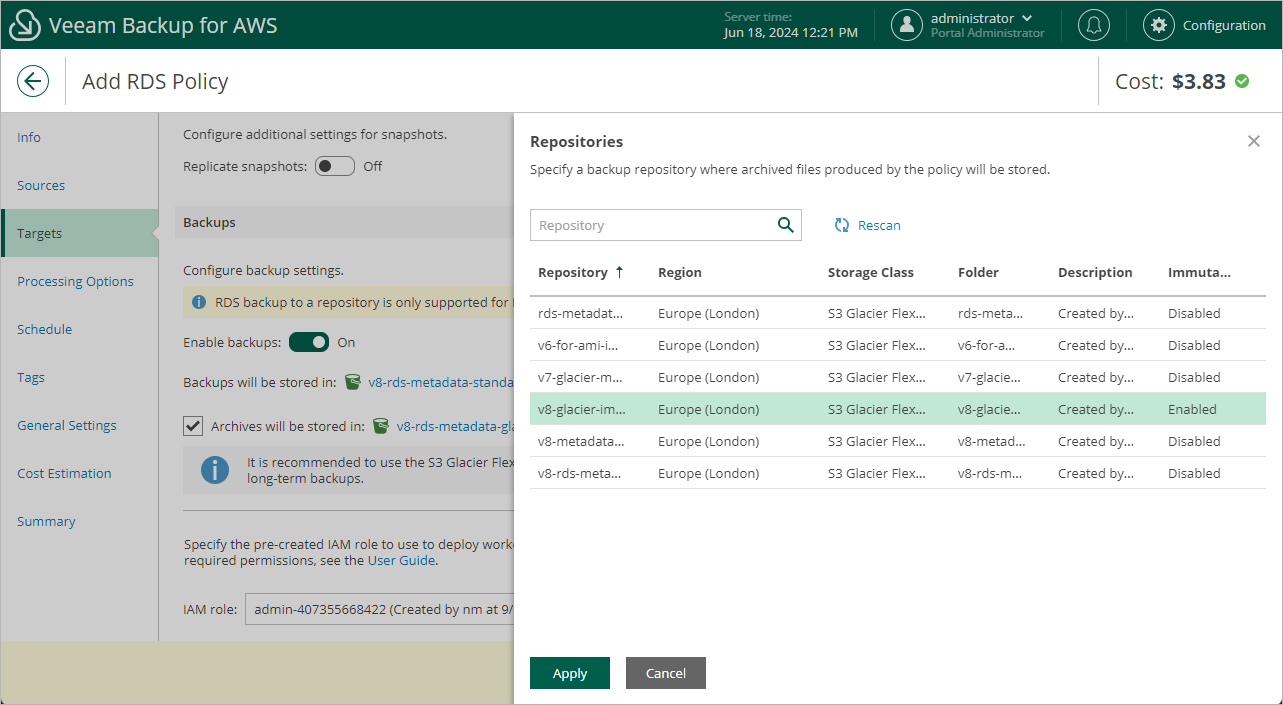Click the bucket icon next to v8-rds-metadata-standa
This screenshot has width=1283, height=705.
[352, 382]
